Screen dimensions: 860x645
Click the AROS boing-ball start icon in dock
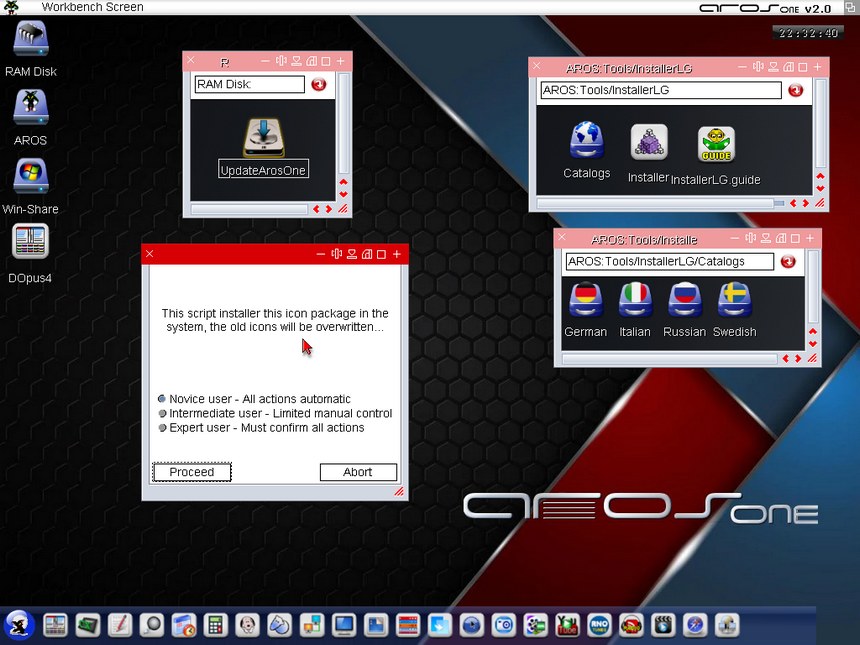coord(20,625)
